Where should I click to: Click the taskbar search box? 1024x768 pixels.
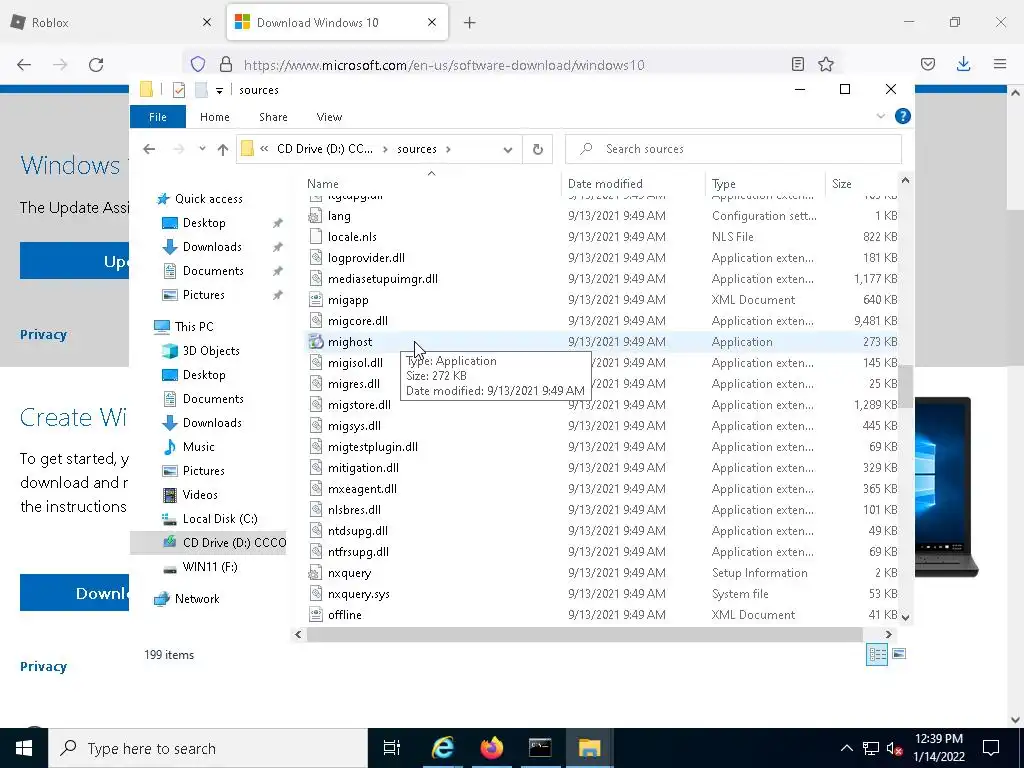(209, 748)
